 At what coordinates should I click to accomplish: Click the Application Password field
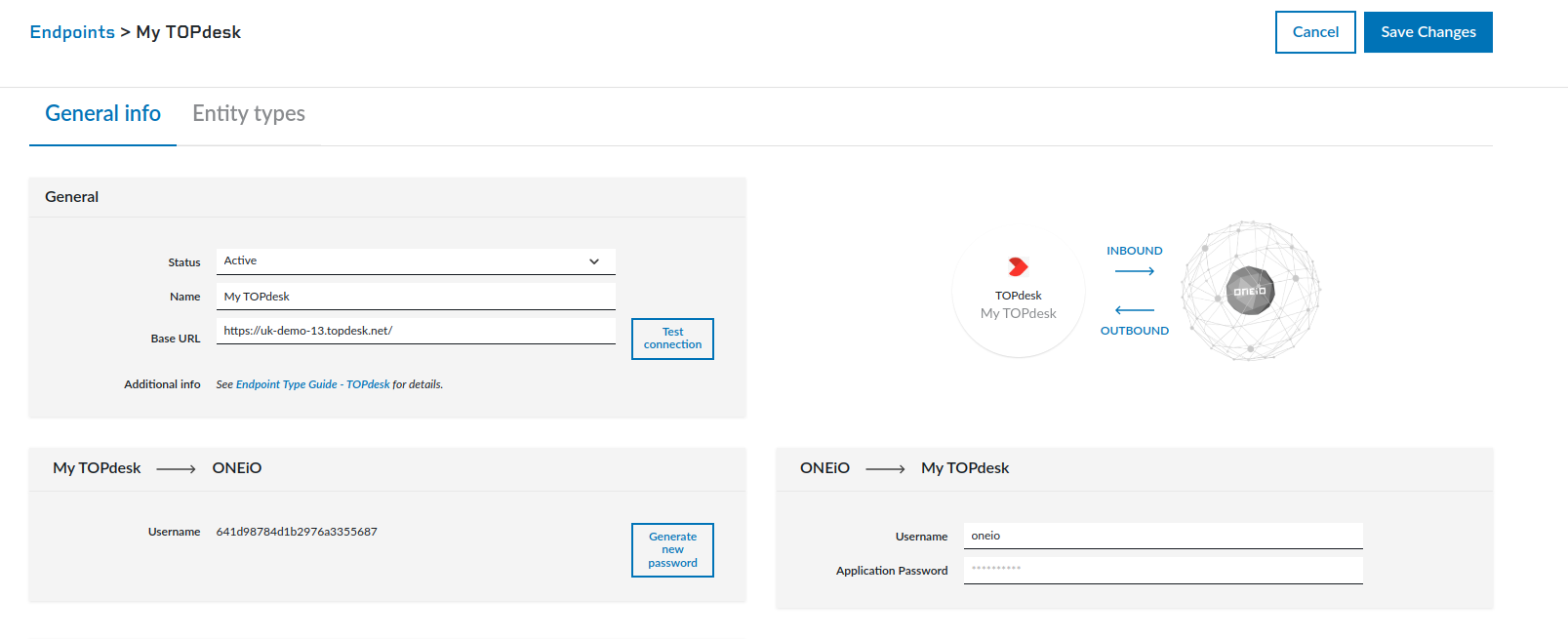(x=1162, y=570)
